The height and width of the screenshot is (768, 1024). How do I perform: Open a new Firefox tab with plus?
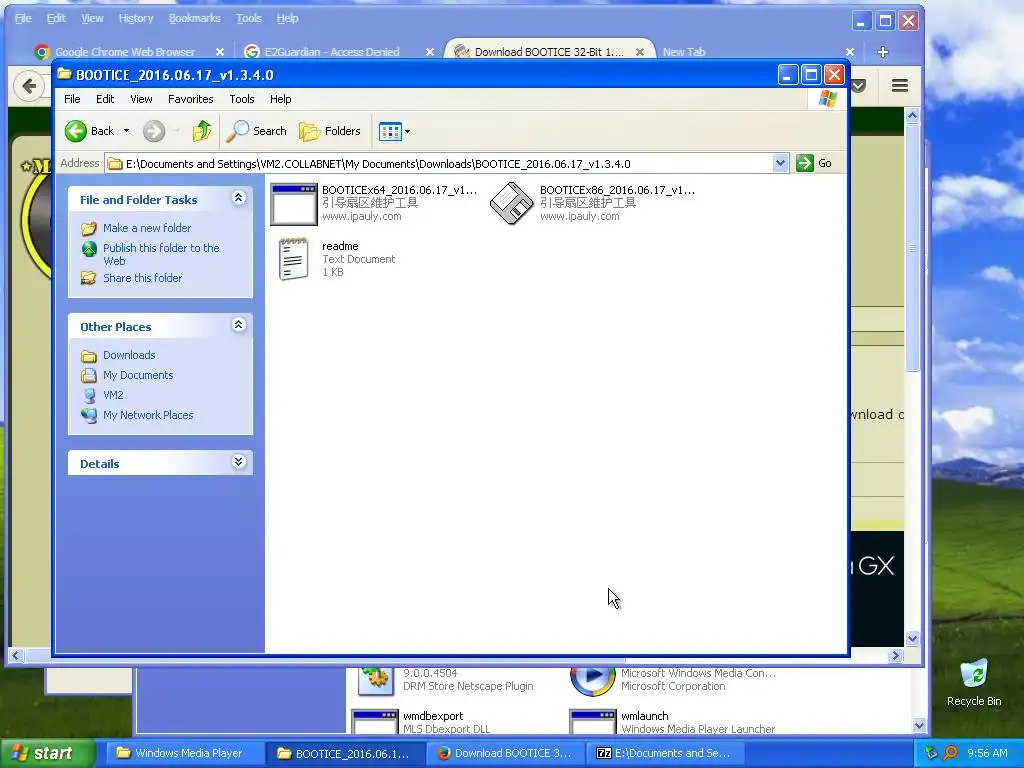tap(883, 52)
